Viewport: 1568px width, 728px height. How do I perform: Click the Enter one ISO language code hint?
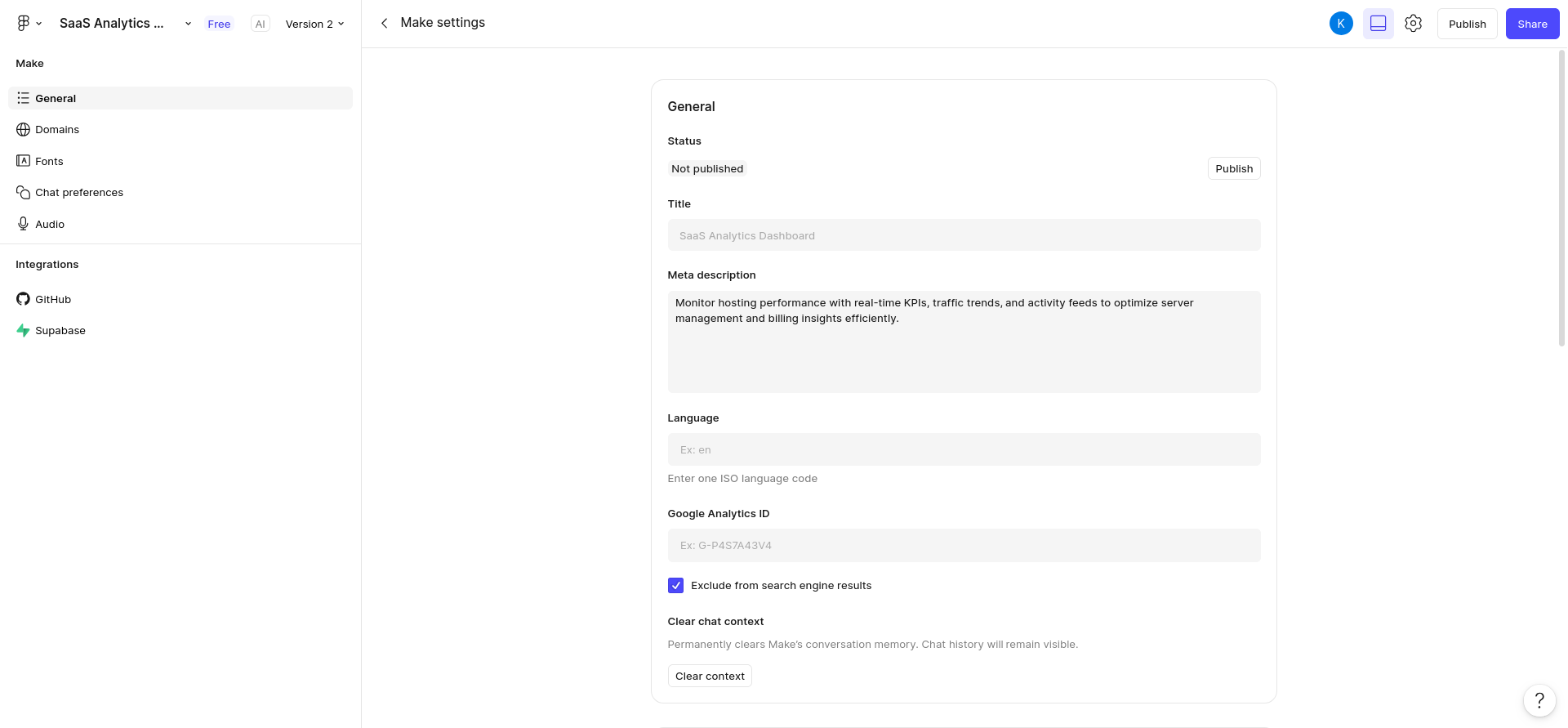click(x=742, y=479)
